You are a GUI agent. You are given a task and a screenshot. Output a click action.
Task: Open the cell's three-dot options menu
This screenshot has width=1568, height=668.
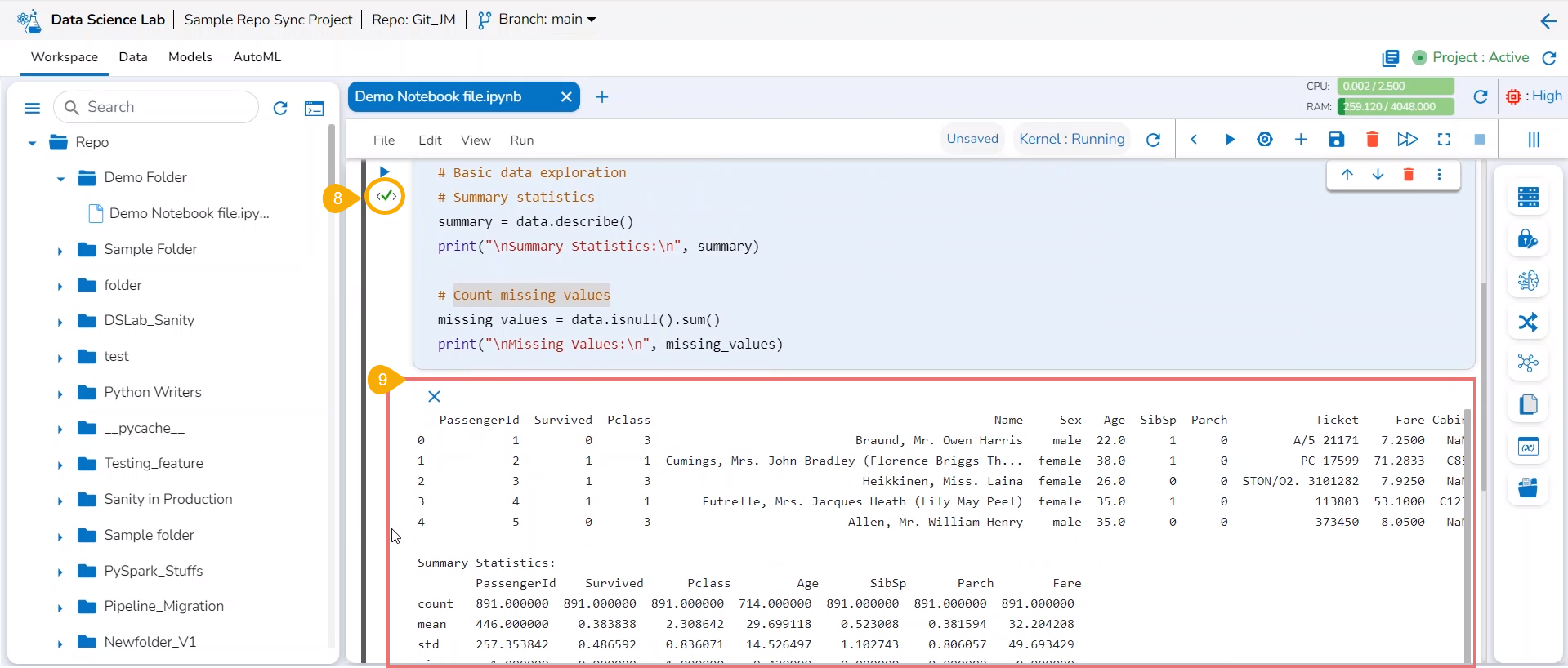1439,175
